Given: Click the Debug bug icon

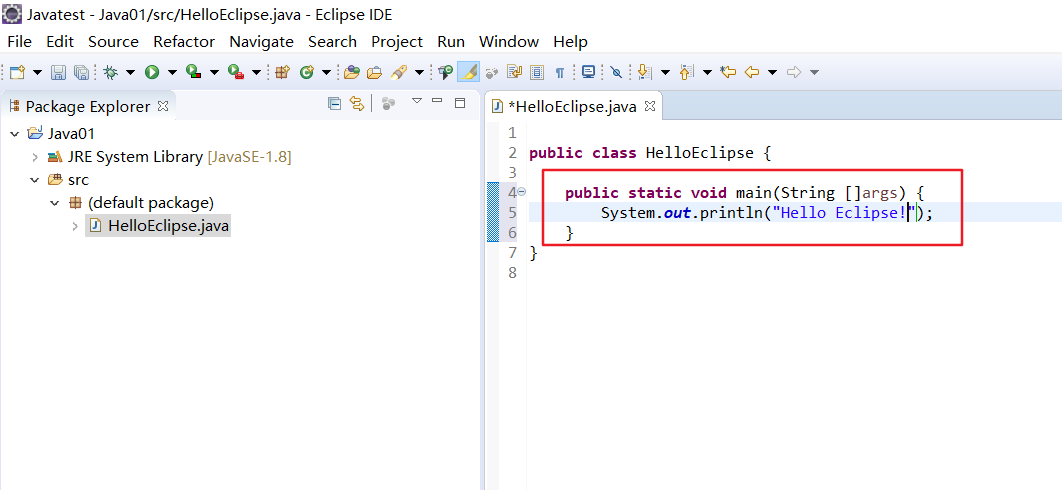Looking at the screenshot, I should pos(110,72).
